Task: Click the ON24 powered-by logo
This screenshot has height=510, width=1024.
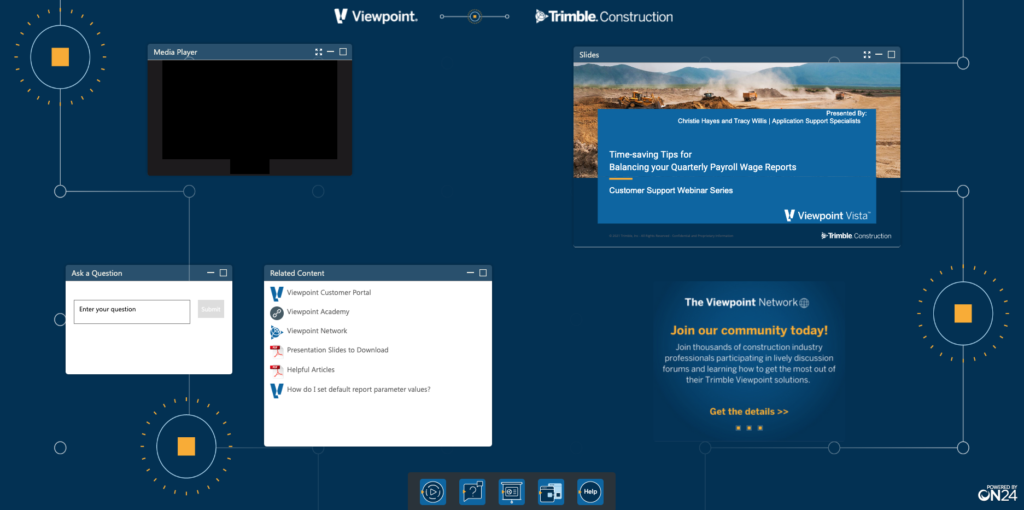Action: coord(997,494)
